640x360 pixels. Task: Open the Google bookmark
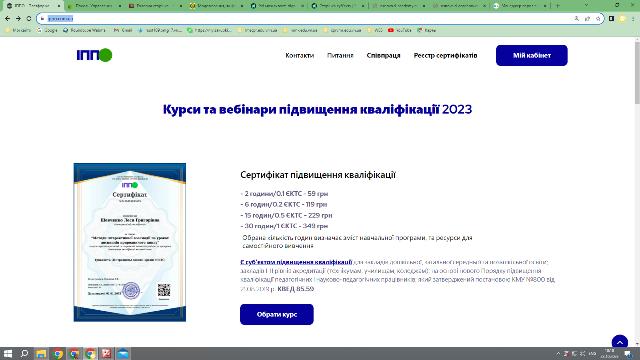pos(47,30)
